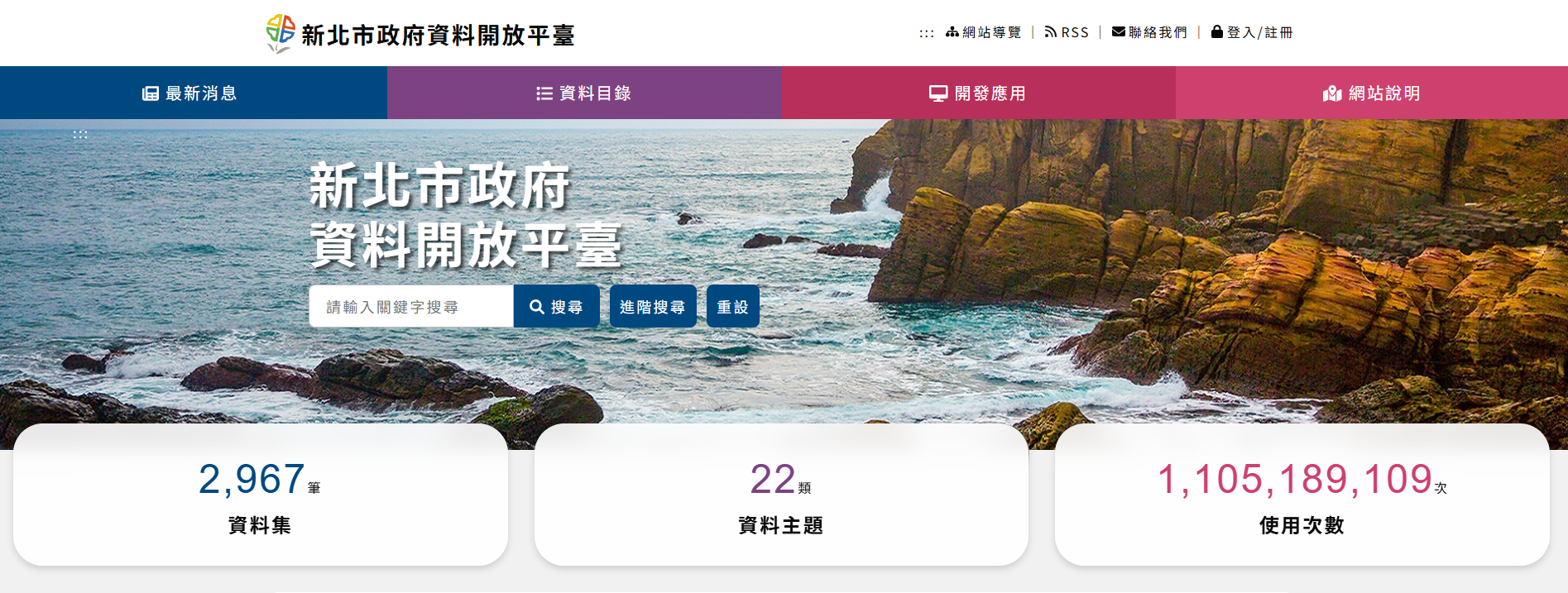Click the 進階搜尋 button
The height and width of the screenshot is (593, 1568).
click(x=653, y=307)
